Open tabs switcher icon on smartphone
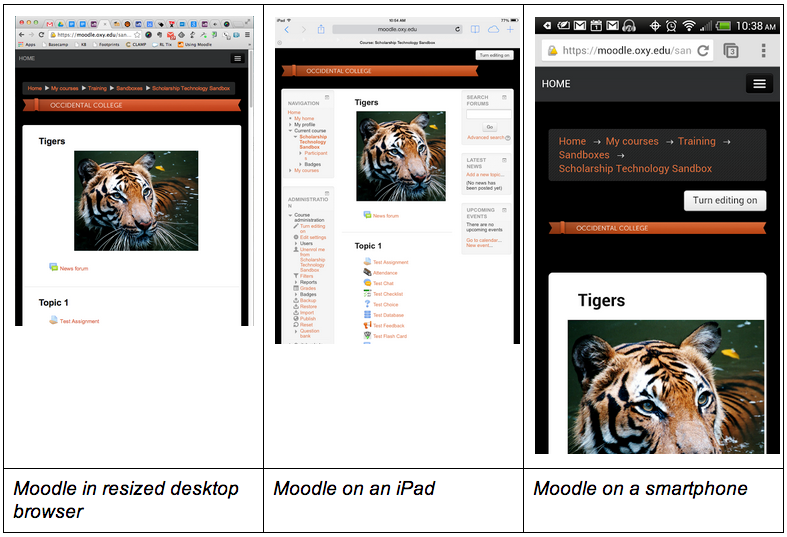This screenshot has height=537, width=787. [731, 50]
